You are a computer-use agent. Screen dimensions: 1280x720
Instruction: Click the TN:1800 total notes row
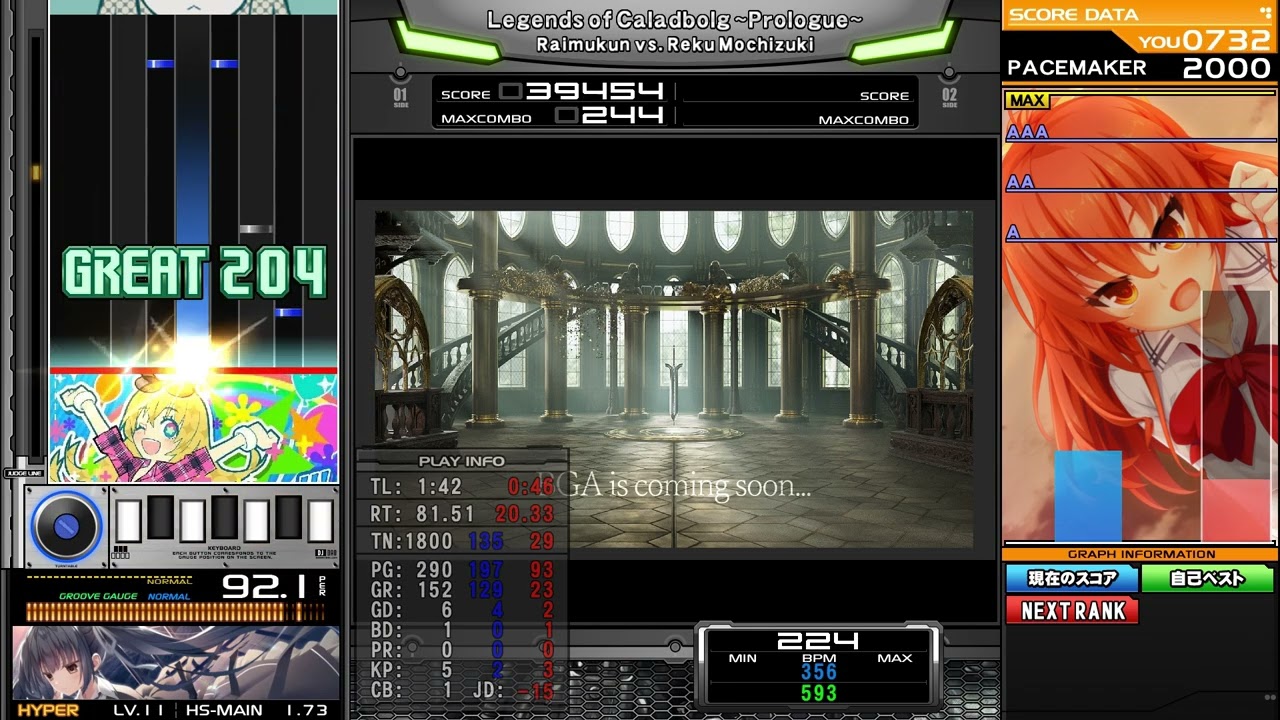(x=462, y=541)
